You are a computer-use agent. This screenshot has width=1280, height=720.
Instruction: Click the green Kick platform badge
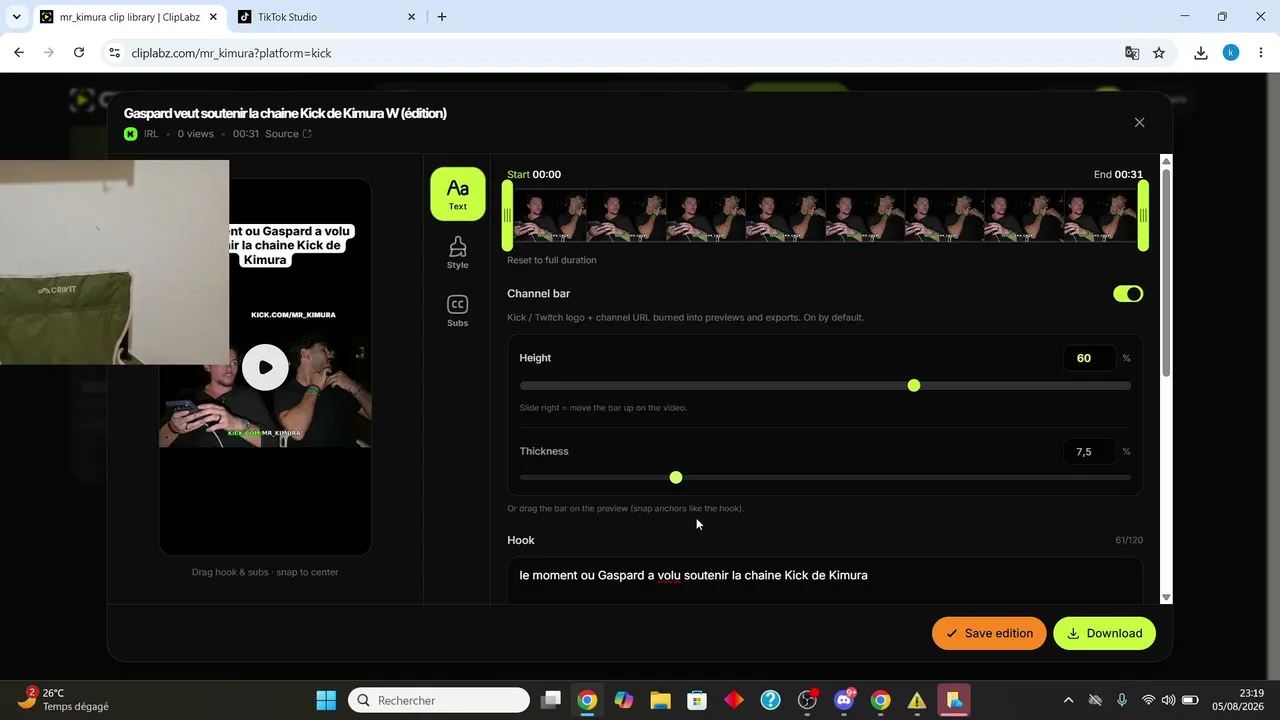131,134
